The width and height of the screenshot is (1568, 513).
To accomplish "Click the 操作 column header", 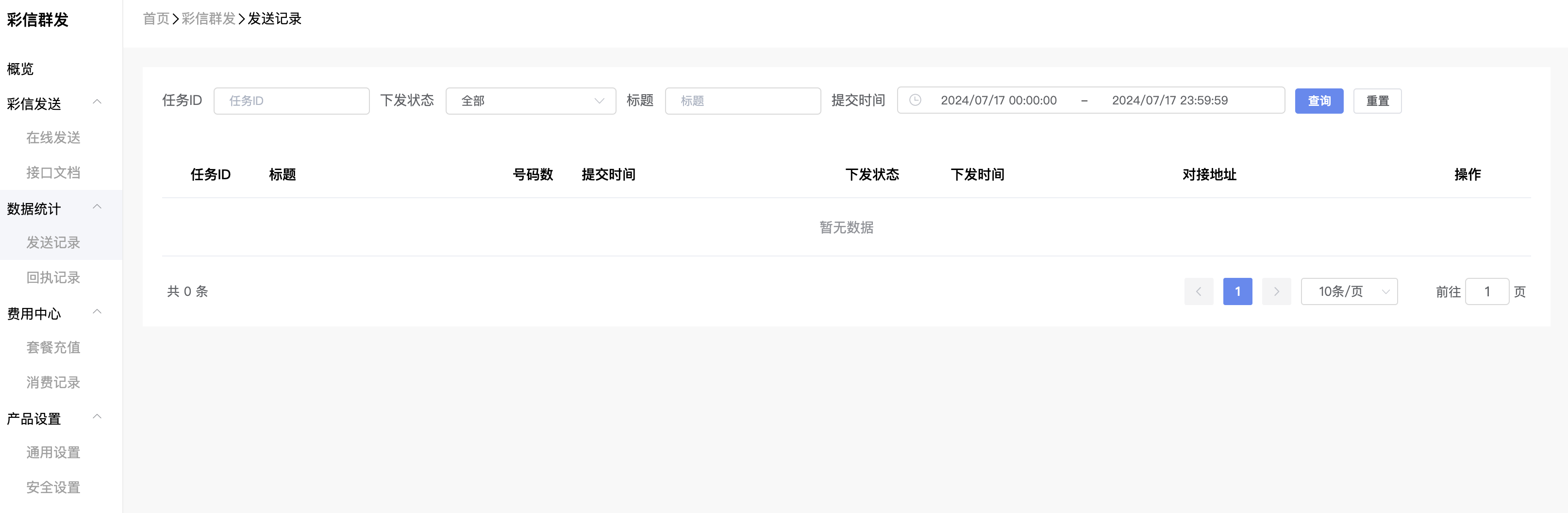I will [x=1468, y=174].
